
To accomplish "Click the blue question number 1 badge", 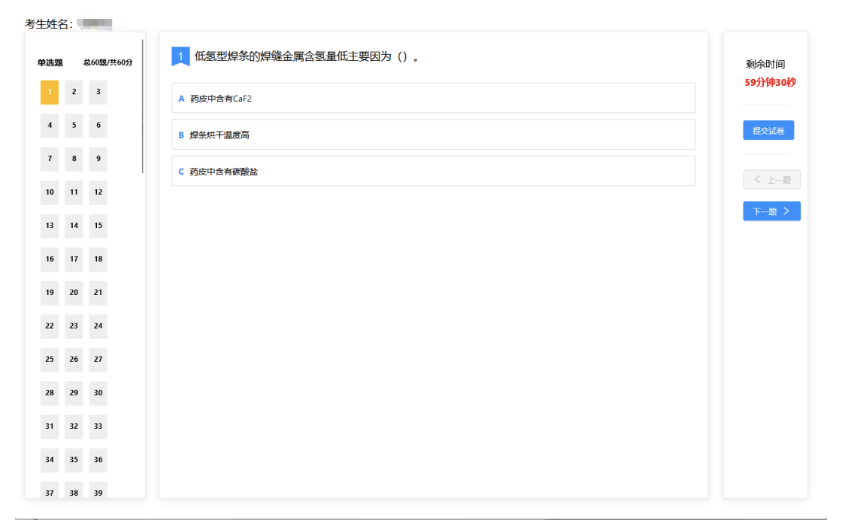I will [x=181, y=57].
